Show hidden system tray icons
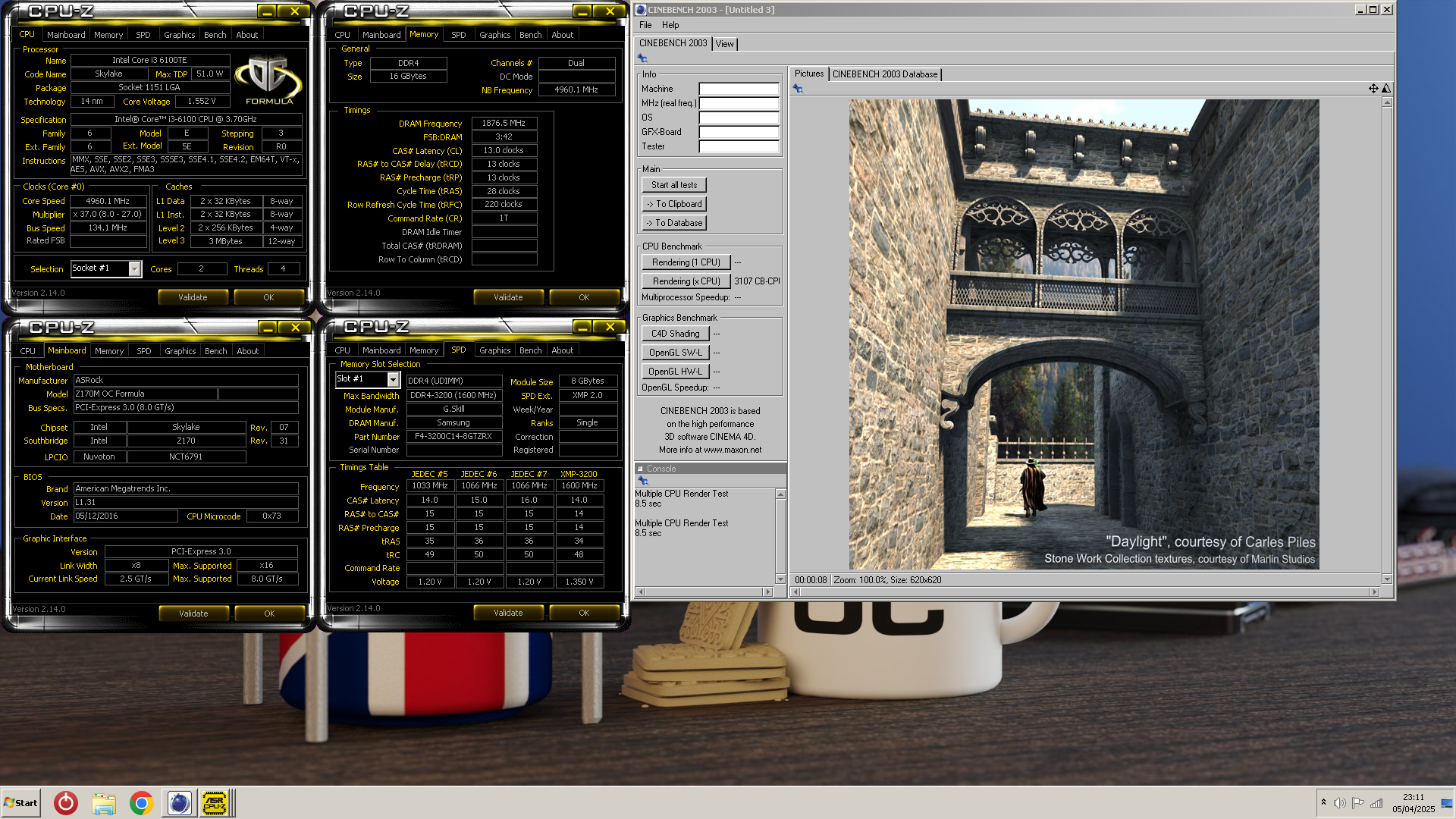The image size is (1456, 819). pos(1323,802)
